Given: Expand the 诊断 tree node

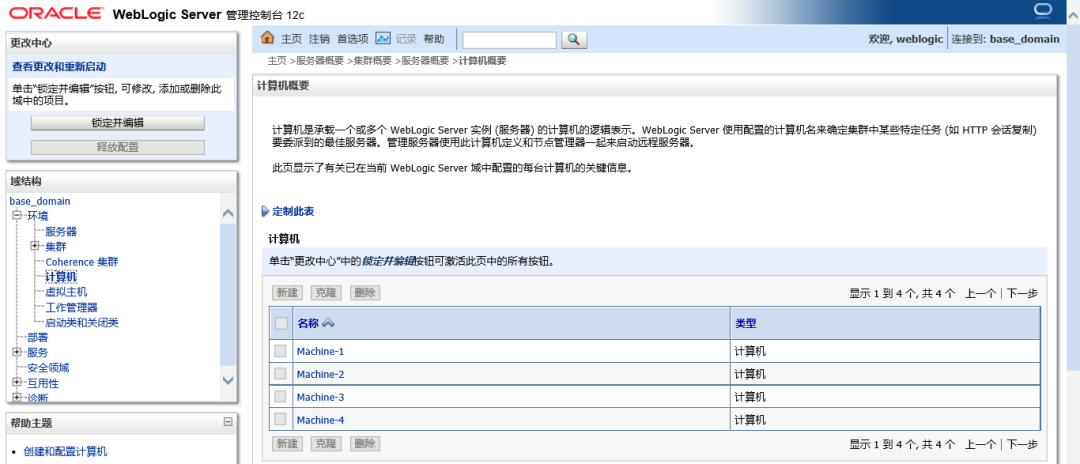Looking at the screenshot, I should point(17,397).
